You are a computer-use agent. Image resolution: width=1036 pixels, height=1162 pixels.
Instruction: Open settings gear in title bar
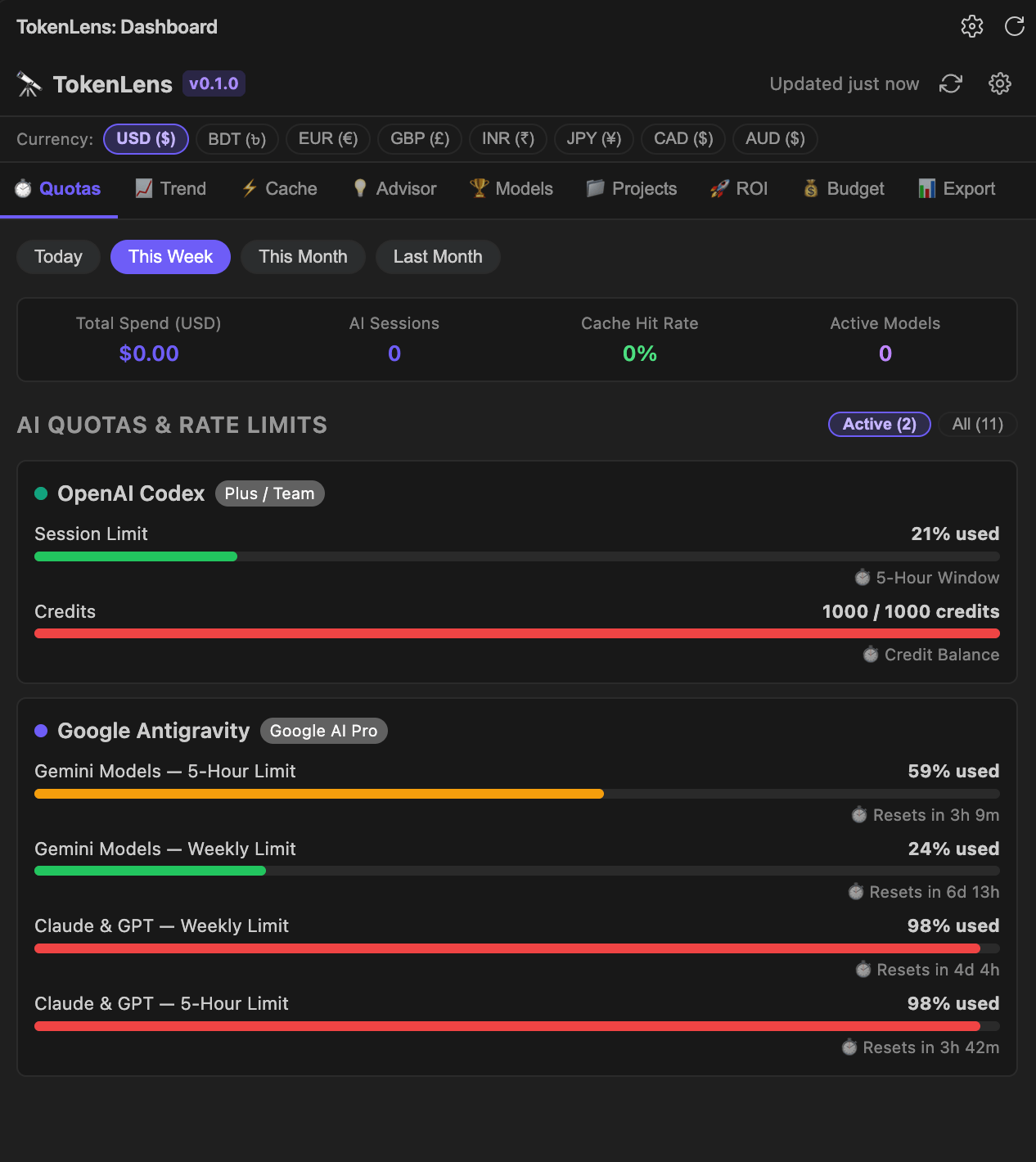pos(971,26)
